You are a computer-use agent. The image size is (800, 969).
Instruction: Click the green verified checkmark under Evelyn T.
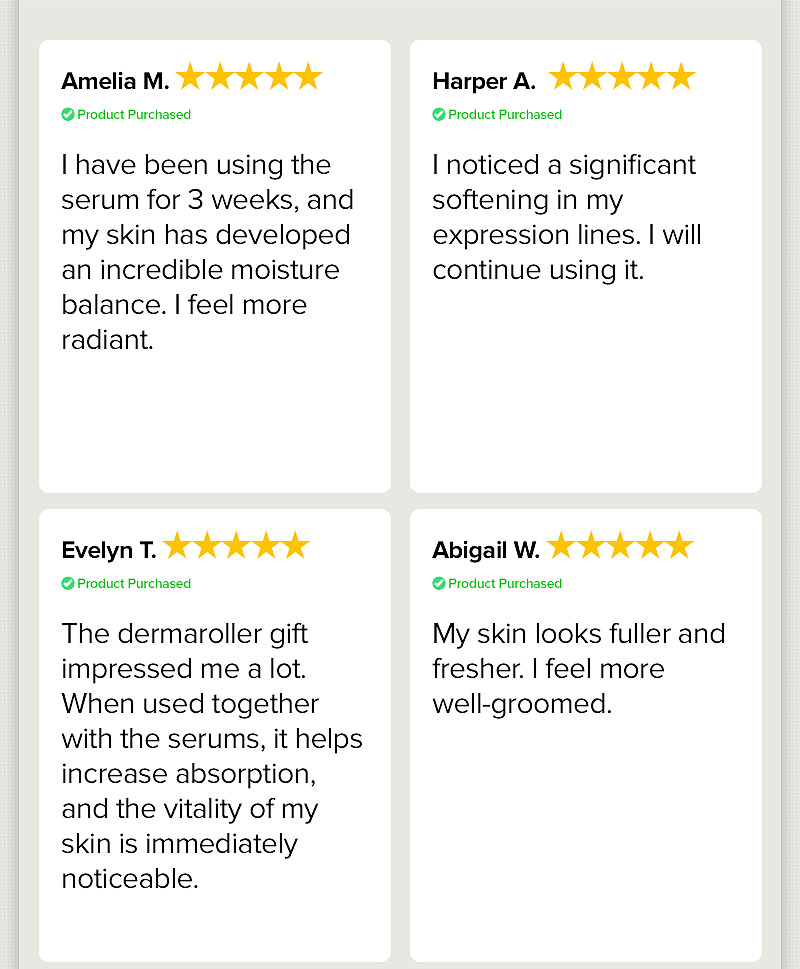(68, 583)
